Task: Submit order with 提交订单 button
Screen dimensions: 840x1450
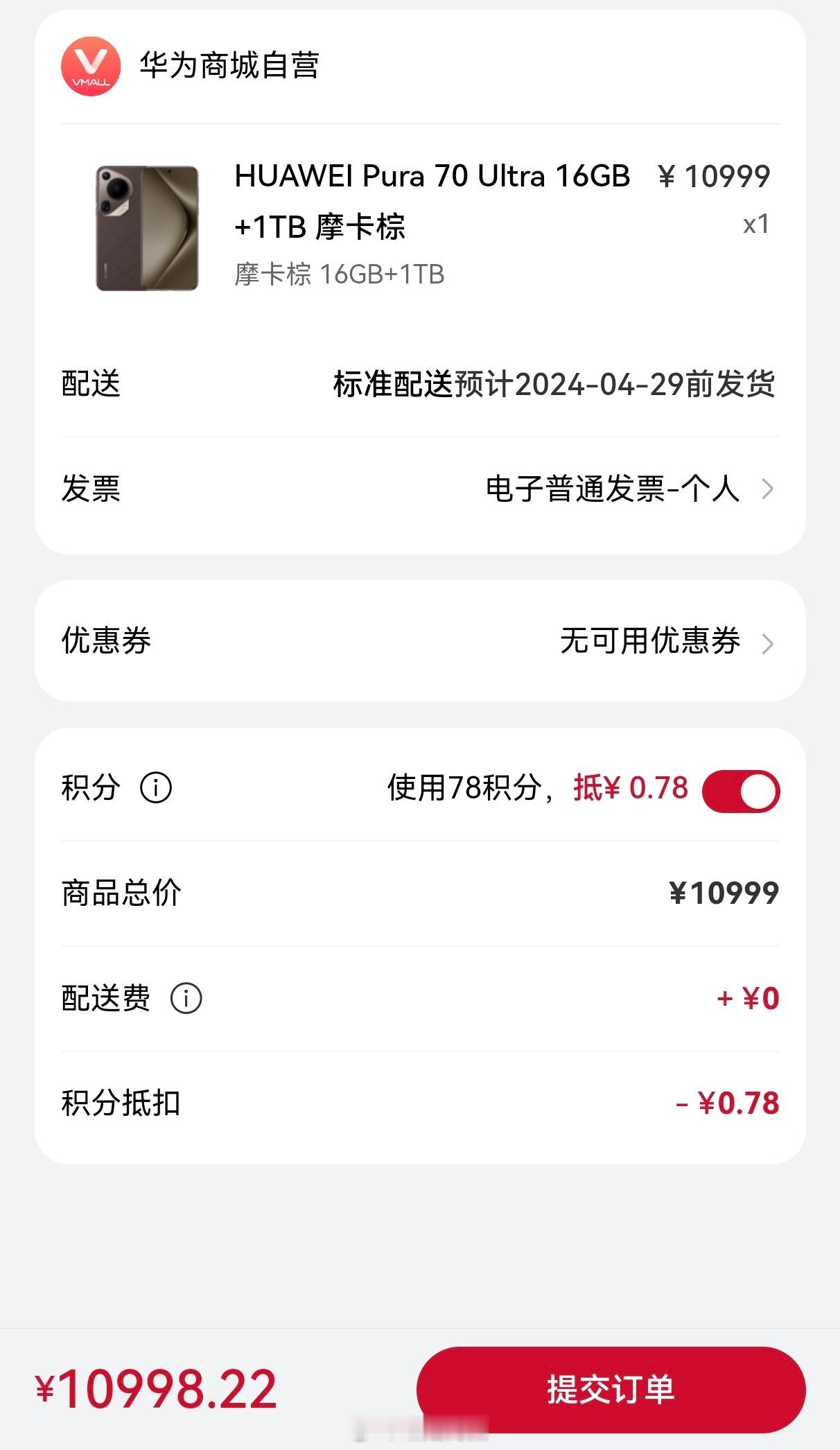Action: (x=611, y=1390)
